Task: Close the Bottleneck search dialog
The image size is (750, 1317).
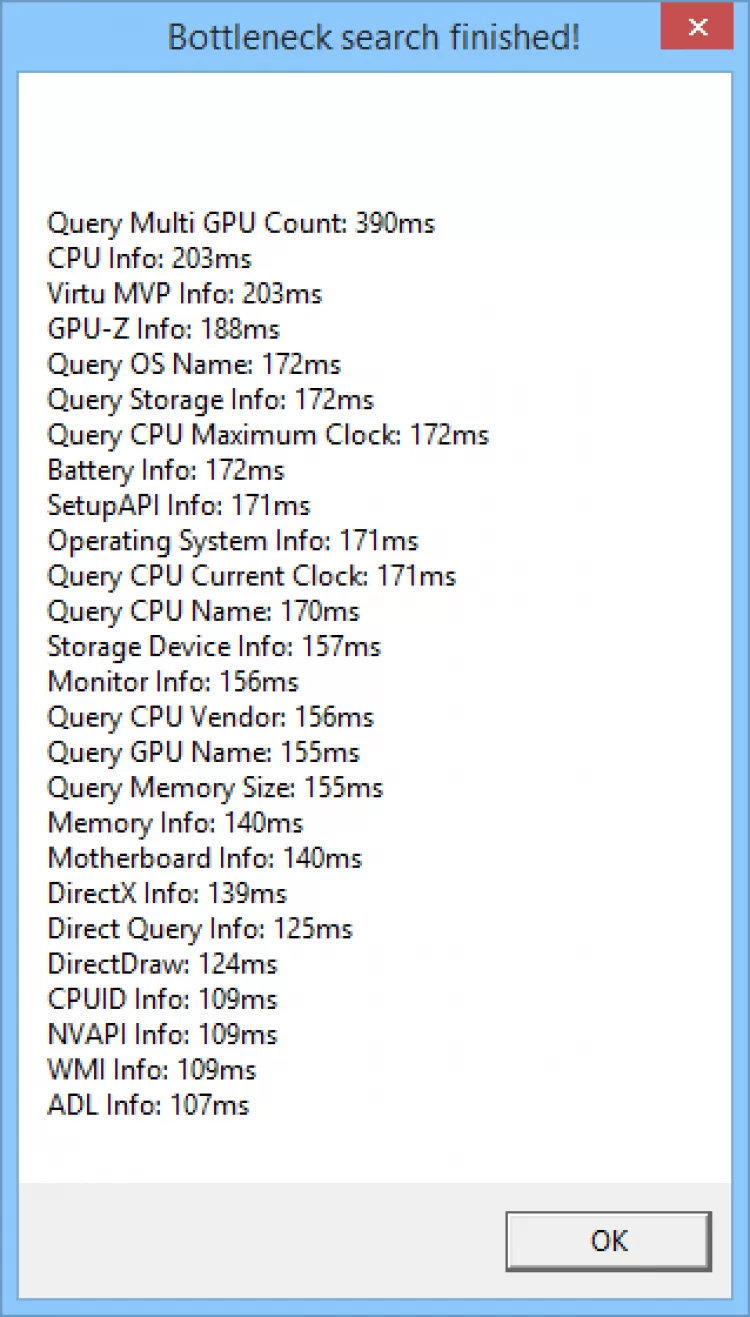Action: pyautogui.click(x=698, y=27)
